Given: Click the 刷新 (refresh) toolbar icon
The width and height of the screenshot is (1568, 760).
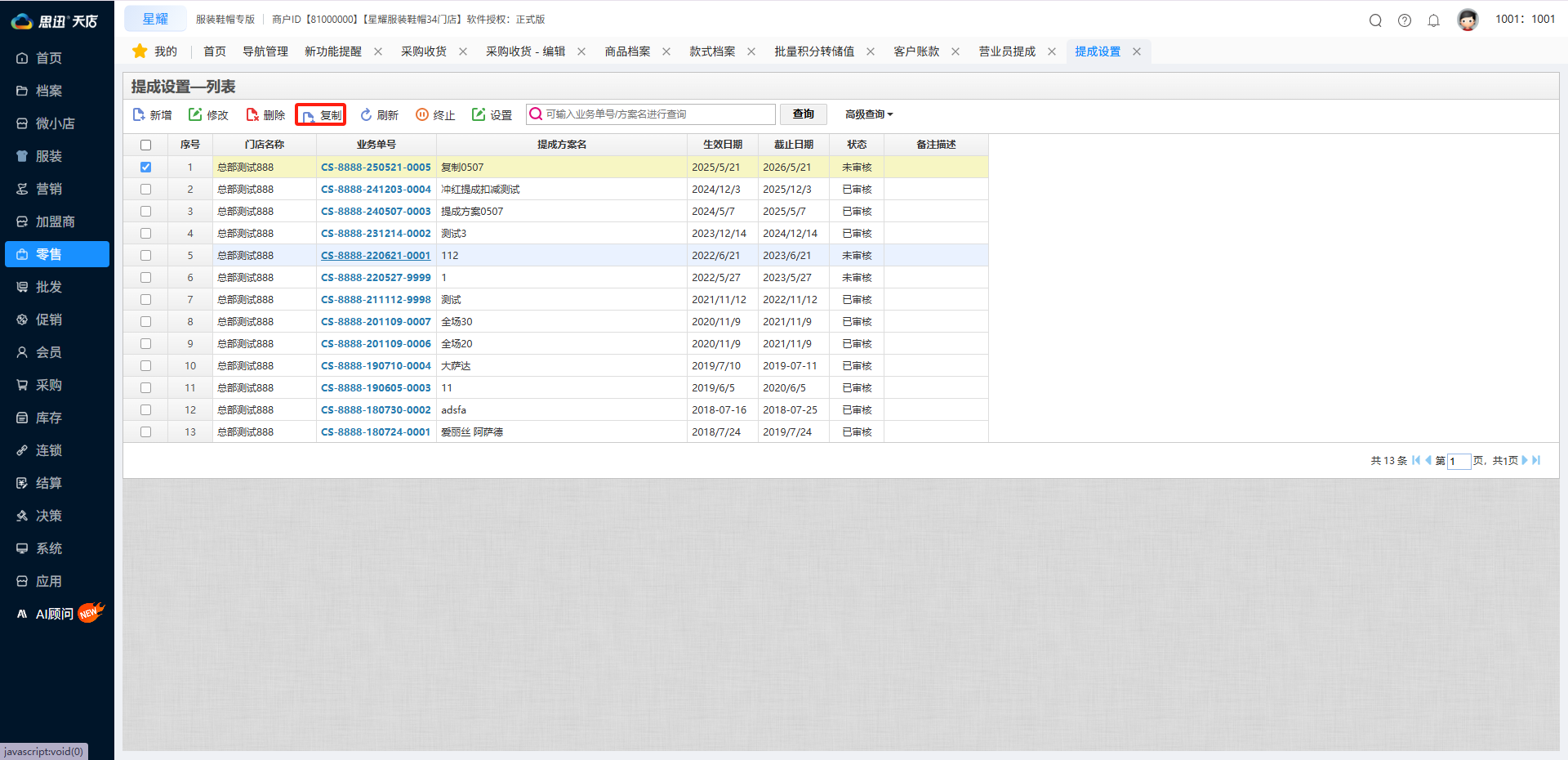Looking at the screenshot, I should [366, 115].
